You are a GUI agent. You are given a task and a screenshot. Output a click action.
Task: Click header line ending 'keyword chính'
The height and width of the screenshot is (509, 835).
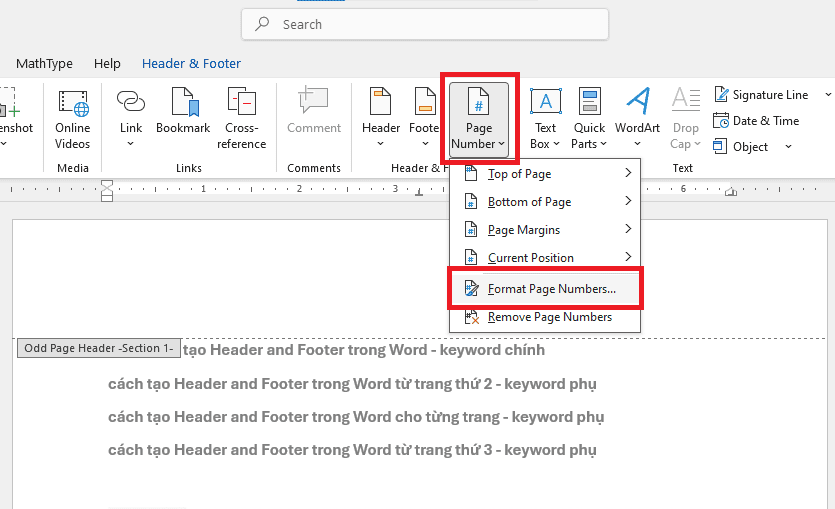point(364,350)
